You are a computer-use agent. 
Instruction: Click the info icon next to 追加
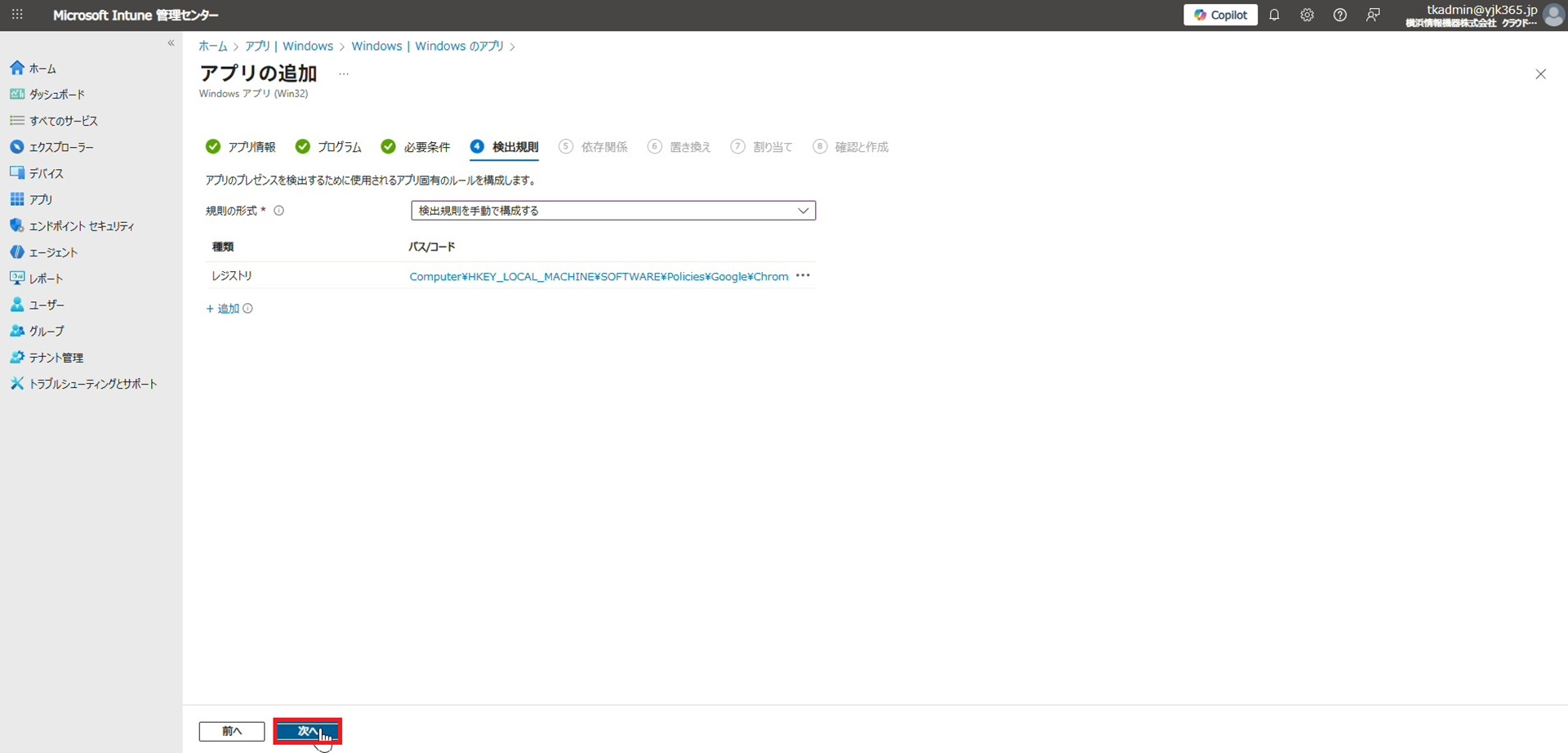pyautogui.click(x=248, y=309)
